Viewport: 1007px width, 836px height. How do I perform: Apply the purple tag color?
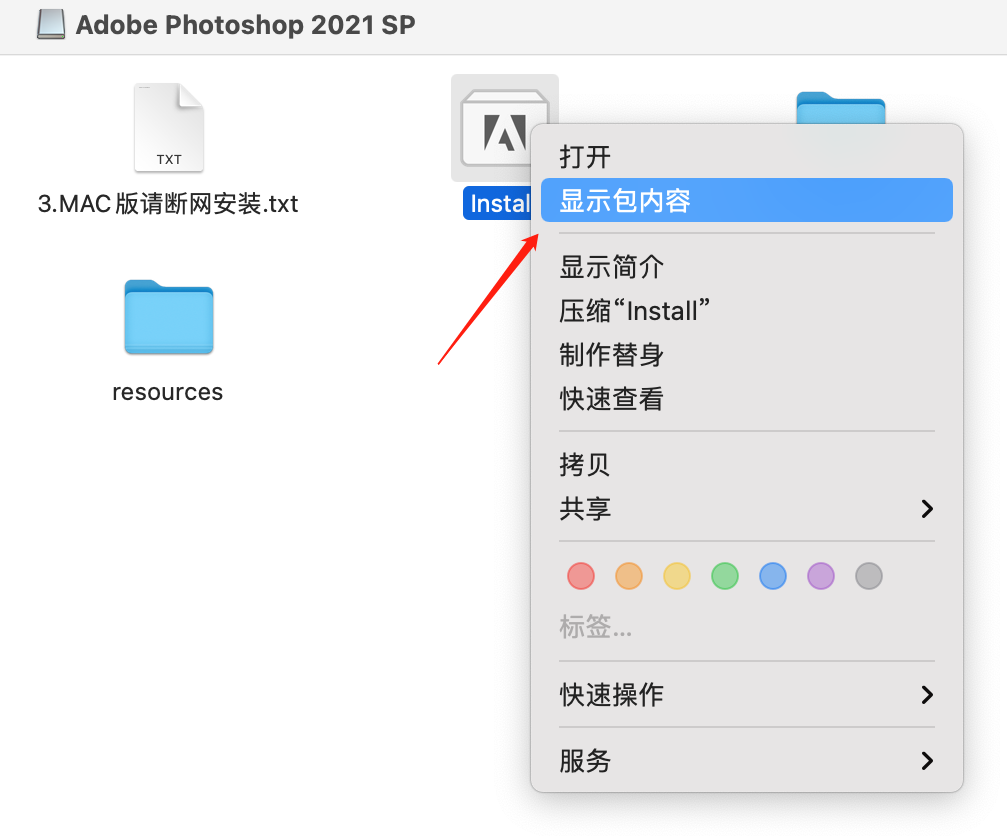click(x=821, y=576)
